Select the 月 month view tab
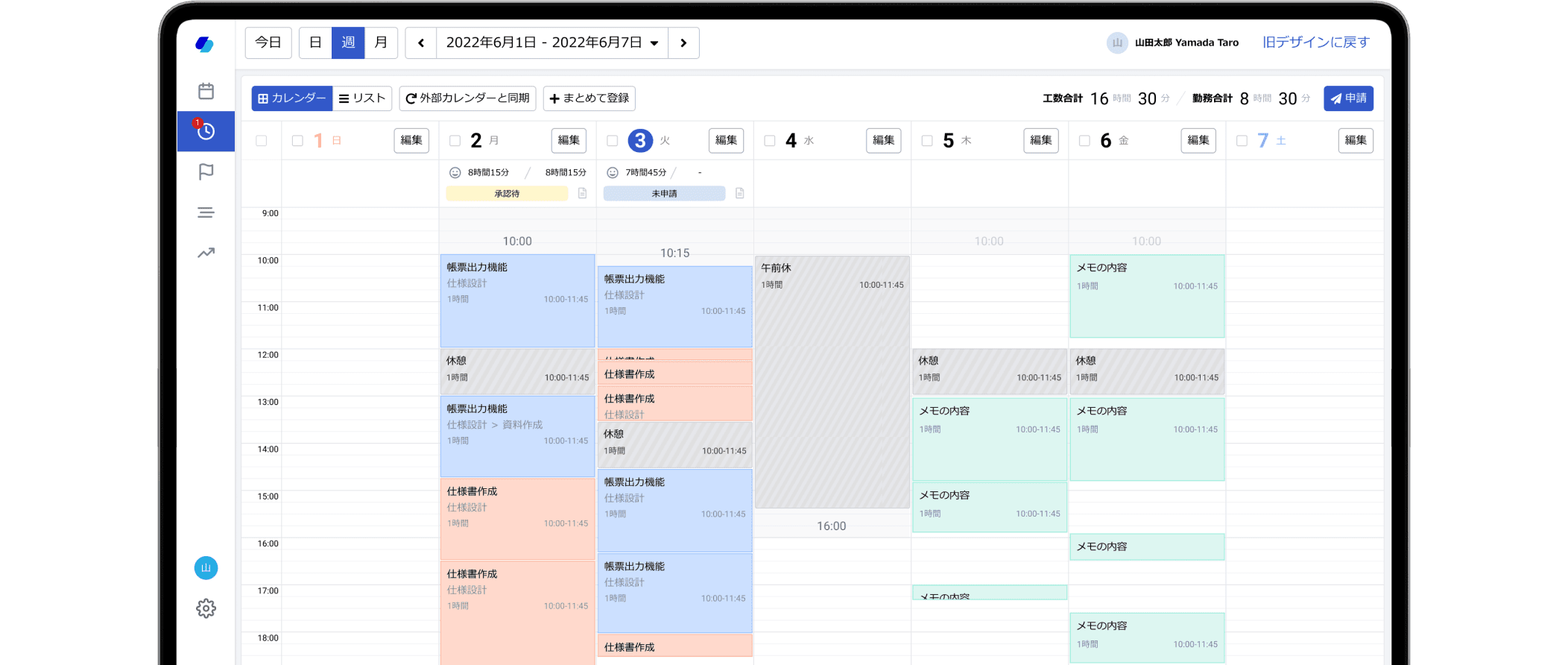The image size is (1568, 665). [381, 42]
